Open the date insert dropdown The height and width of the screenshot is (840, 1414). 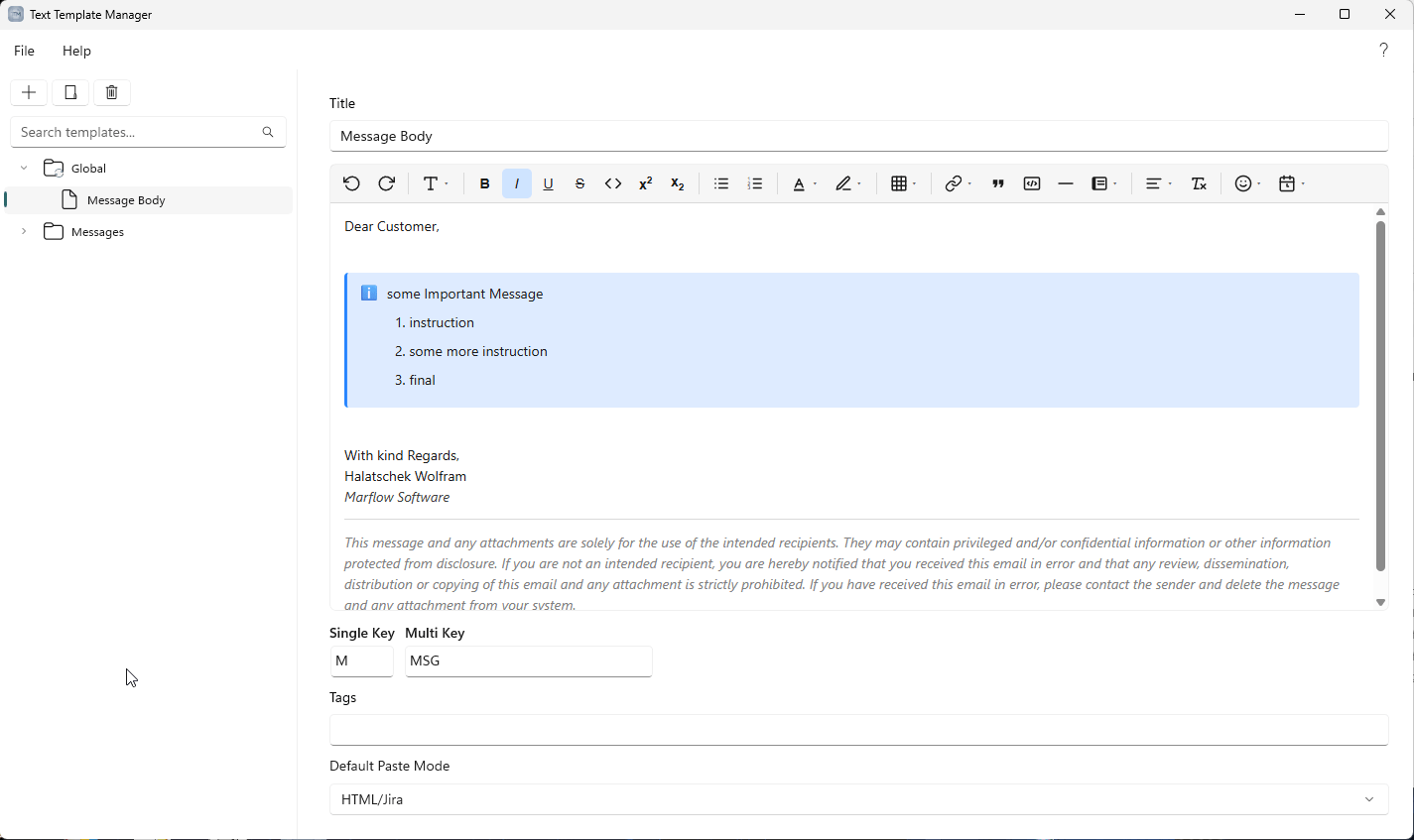pyautogui.click(x=1292, y=183)
